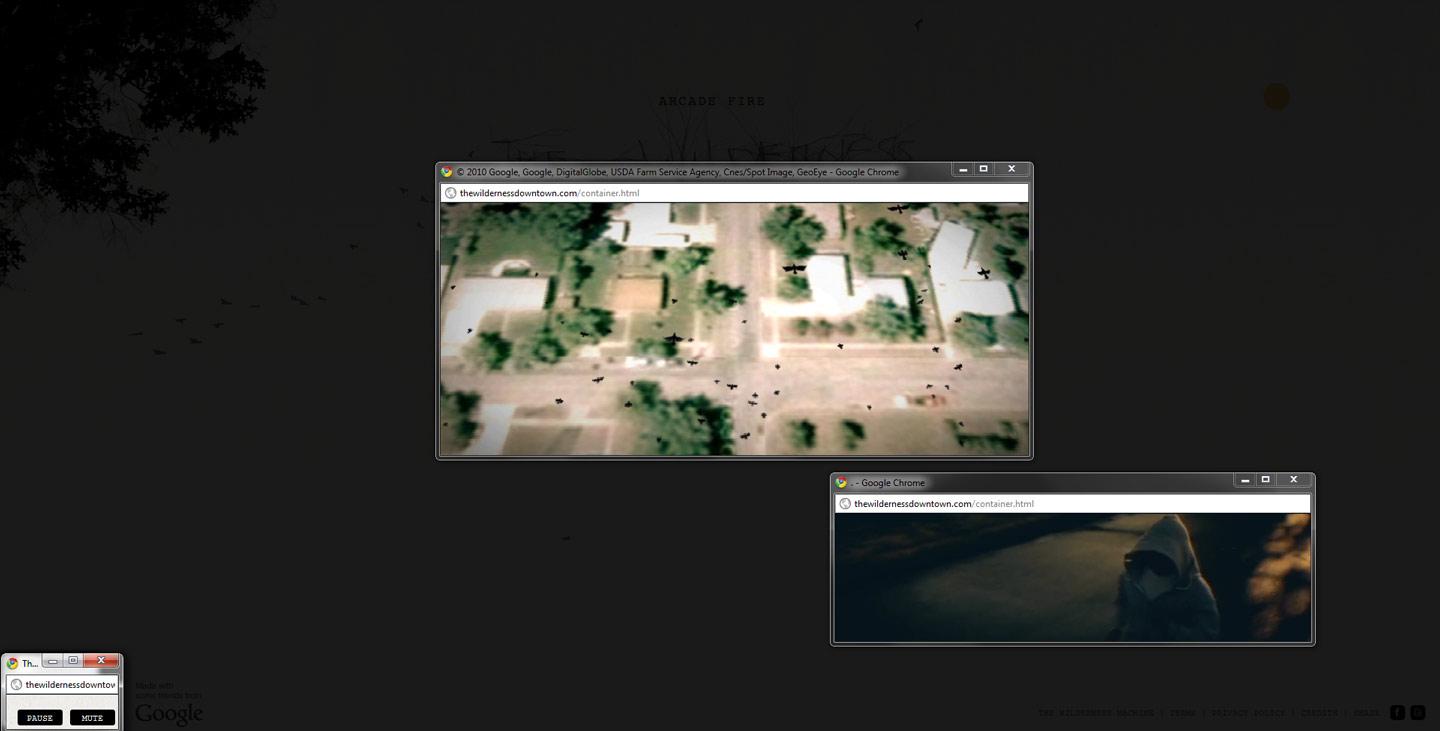Click the address bar in the hooded figure window
This screenshot has width=1440, height=731.
click(1072, 504)
